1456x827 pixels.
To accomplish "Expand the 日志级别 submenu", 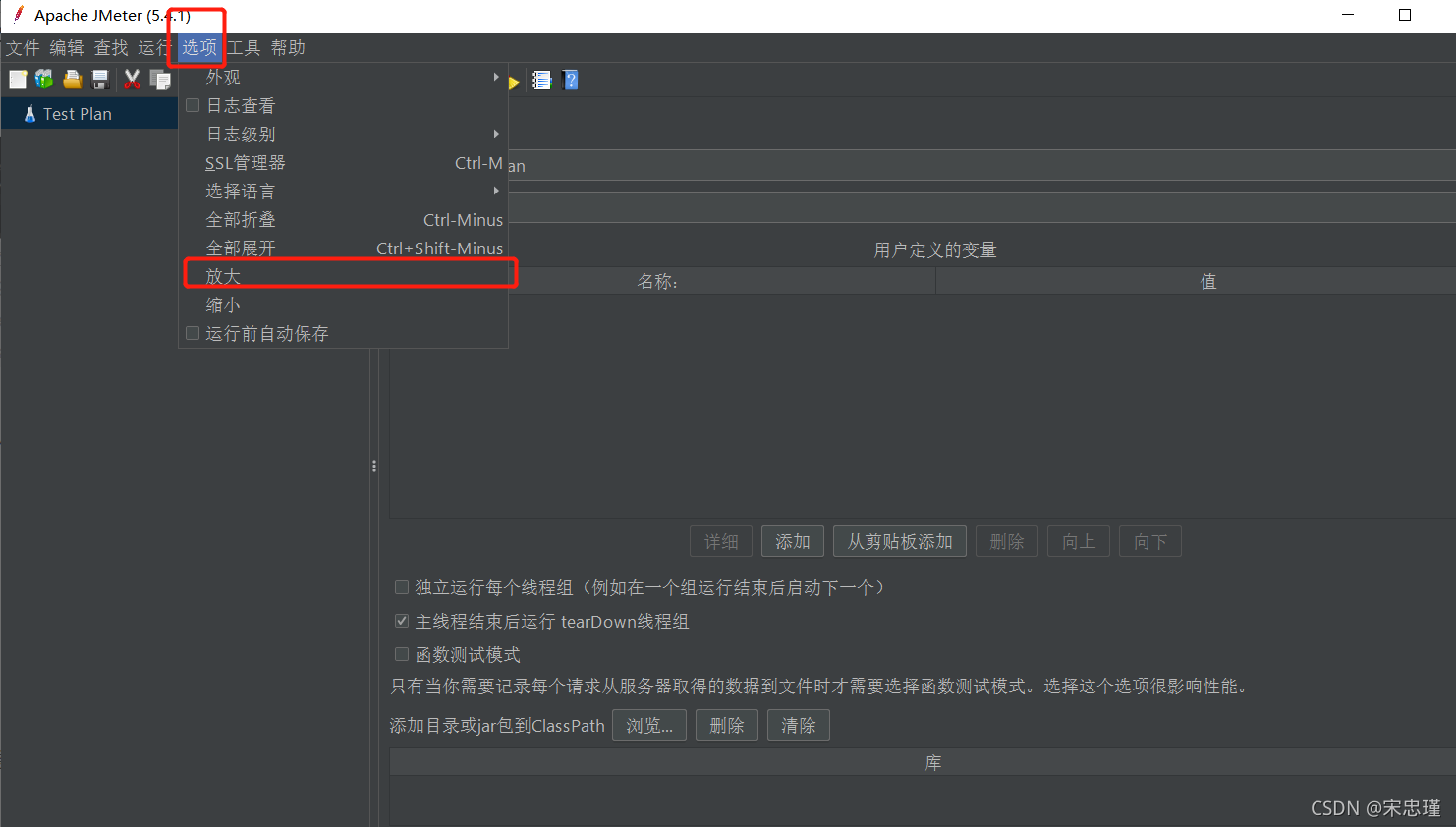I will (x=343, y=134).
